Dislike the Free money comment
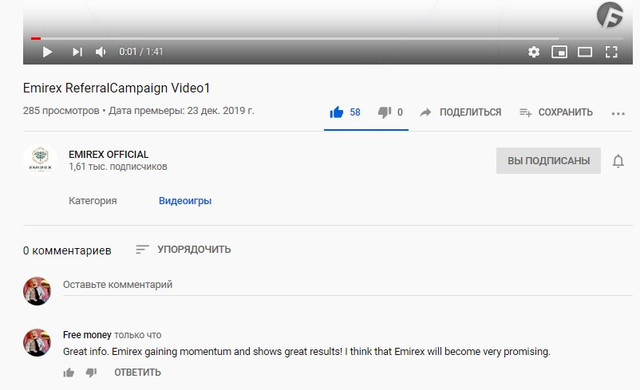Image resolution: width=640 pixels, height=390 pixels. tap(91, 372)
